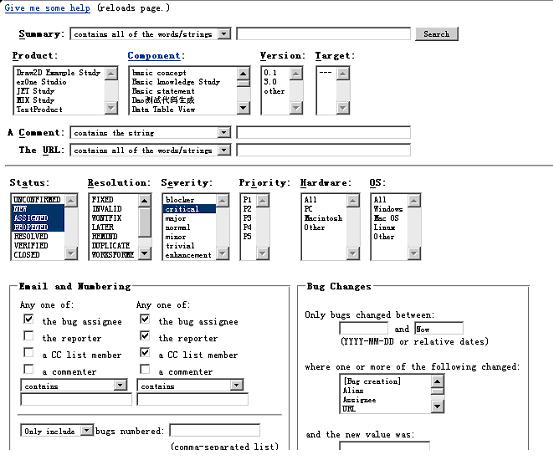Select UNCONFIRMED status
The image size is (553, 462).
(37, 200)
